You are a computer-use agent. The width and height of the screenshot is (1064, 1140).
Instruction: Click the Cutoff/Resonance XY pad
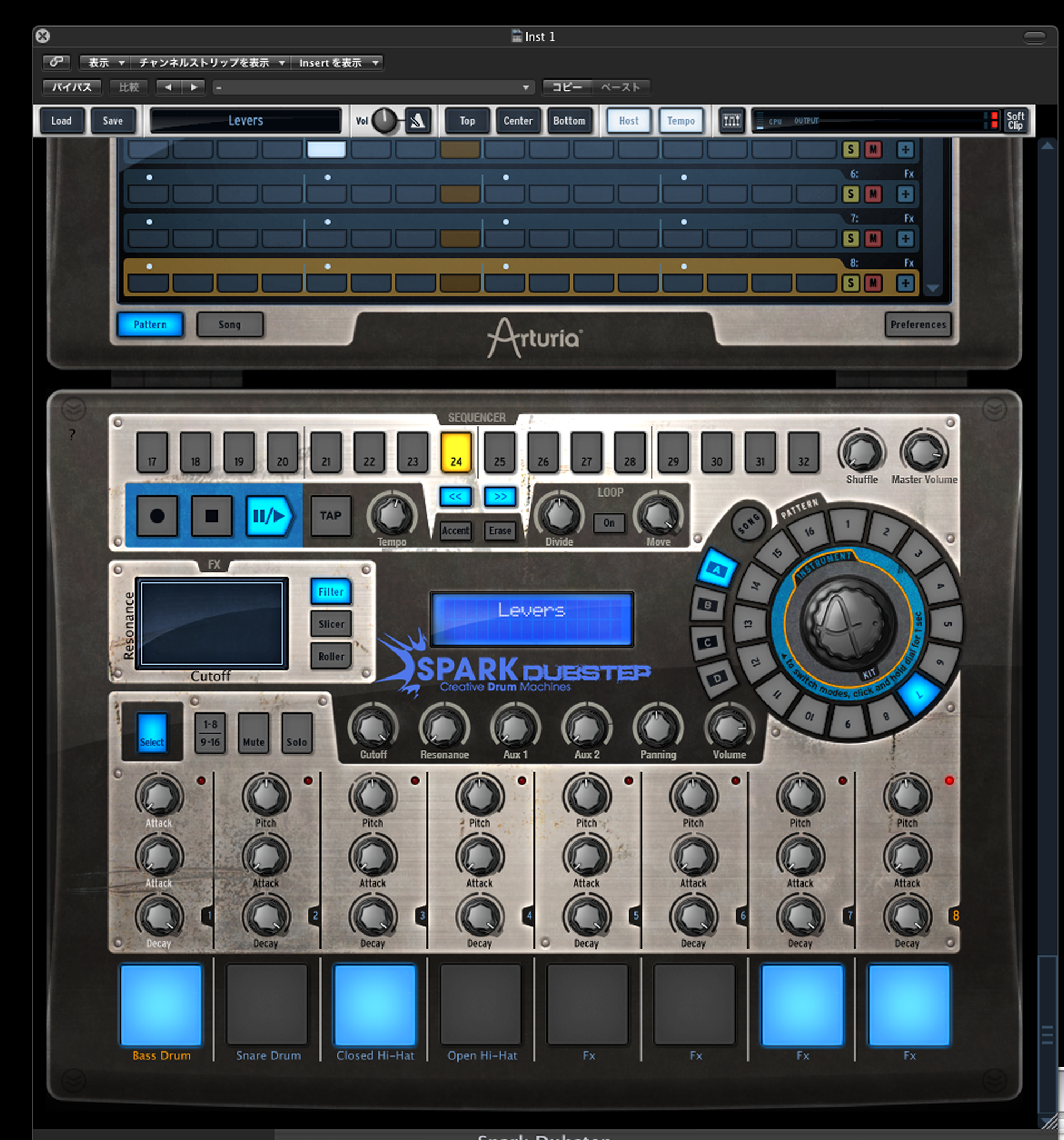click(211, 623)
